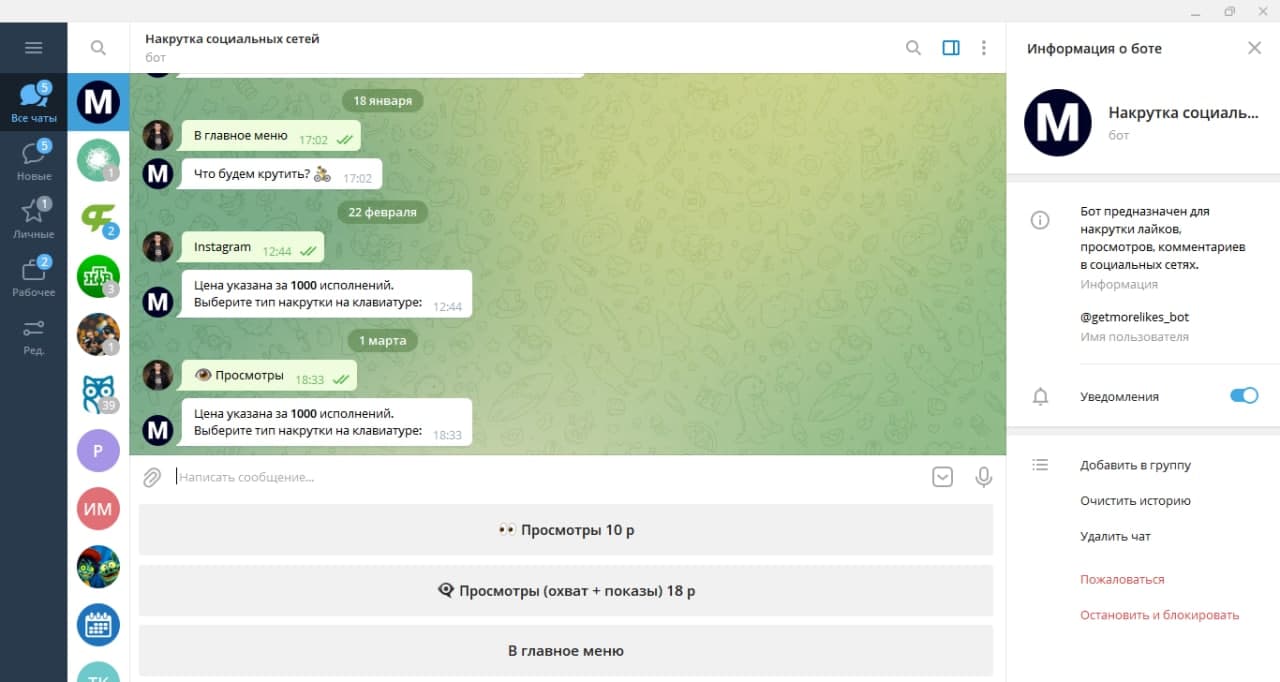Viewport: 1280px width, 682px height.
Task: Click the search icon above chat list
Action: coord(98,47)
